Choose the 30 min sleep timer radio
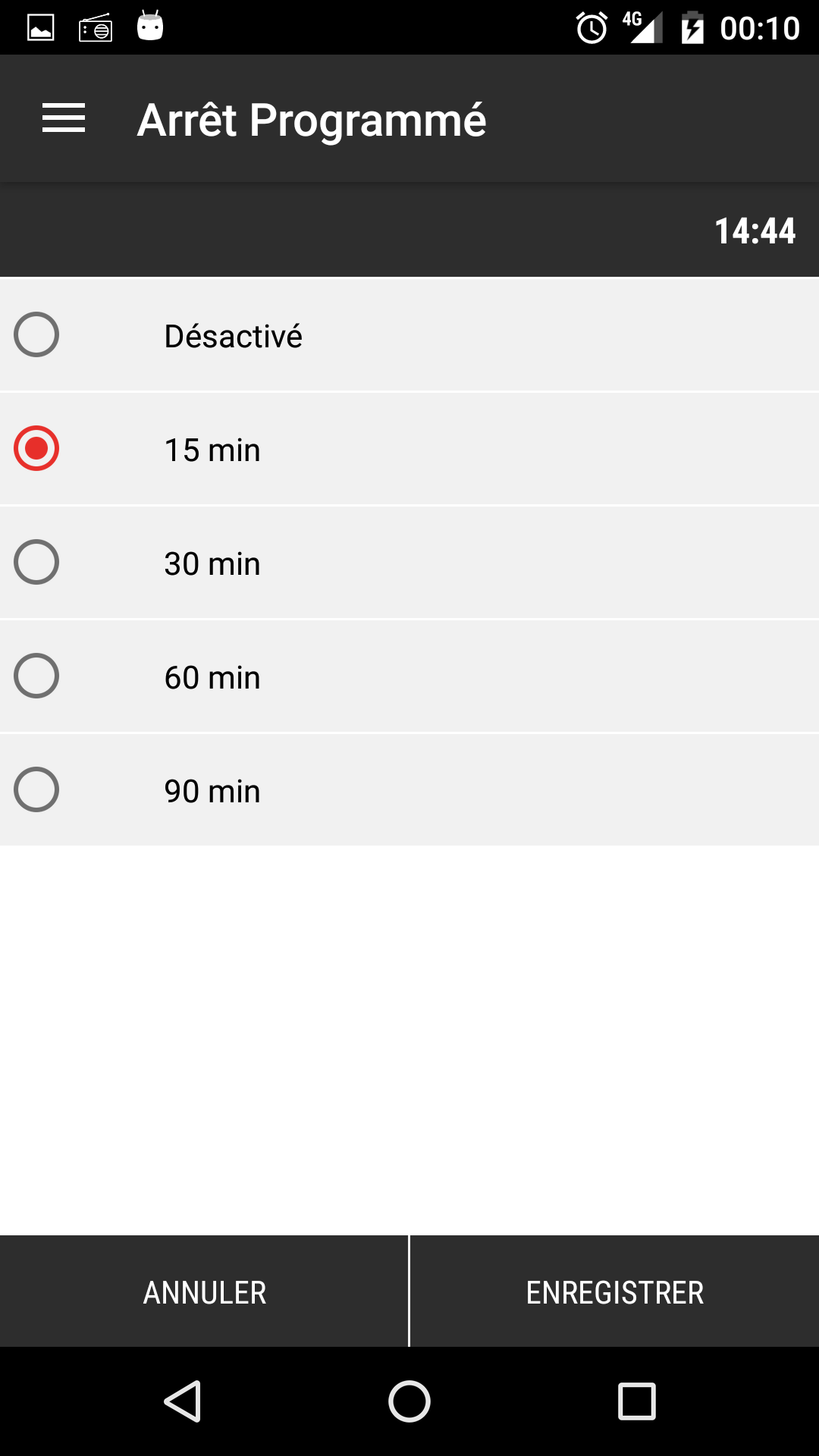Image resolution: width=819 pixels, height=1456 pixels. click(x=36, y=562)
